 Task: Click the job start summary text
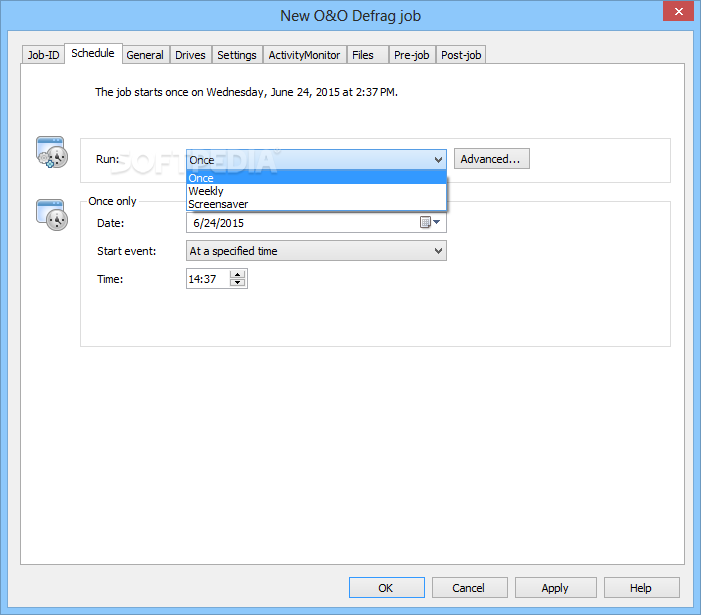[x=246, y=92]
